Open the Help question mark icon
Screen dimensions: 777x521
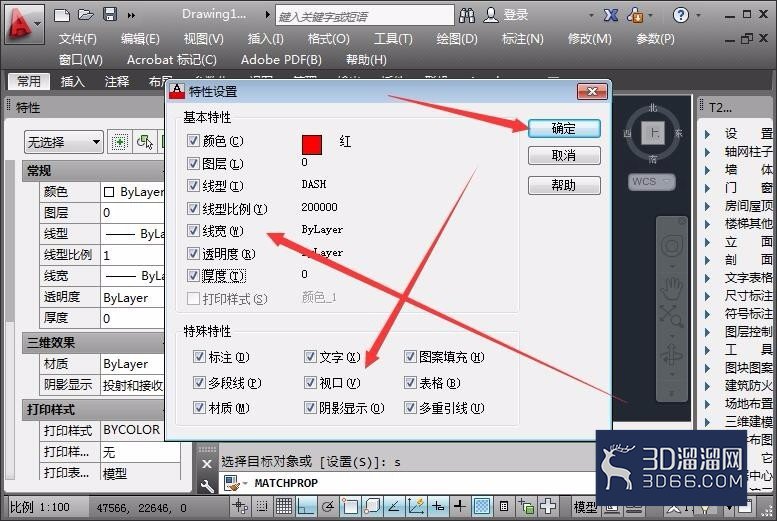click(x=680, y=15)
